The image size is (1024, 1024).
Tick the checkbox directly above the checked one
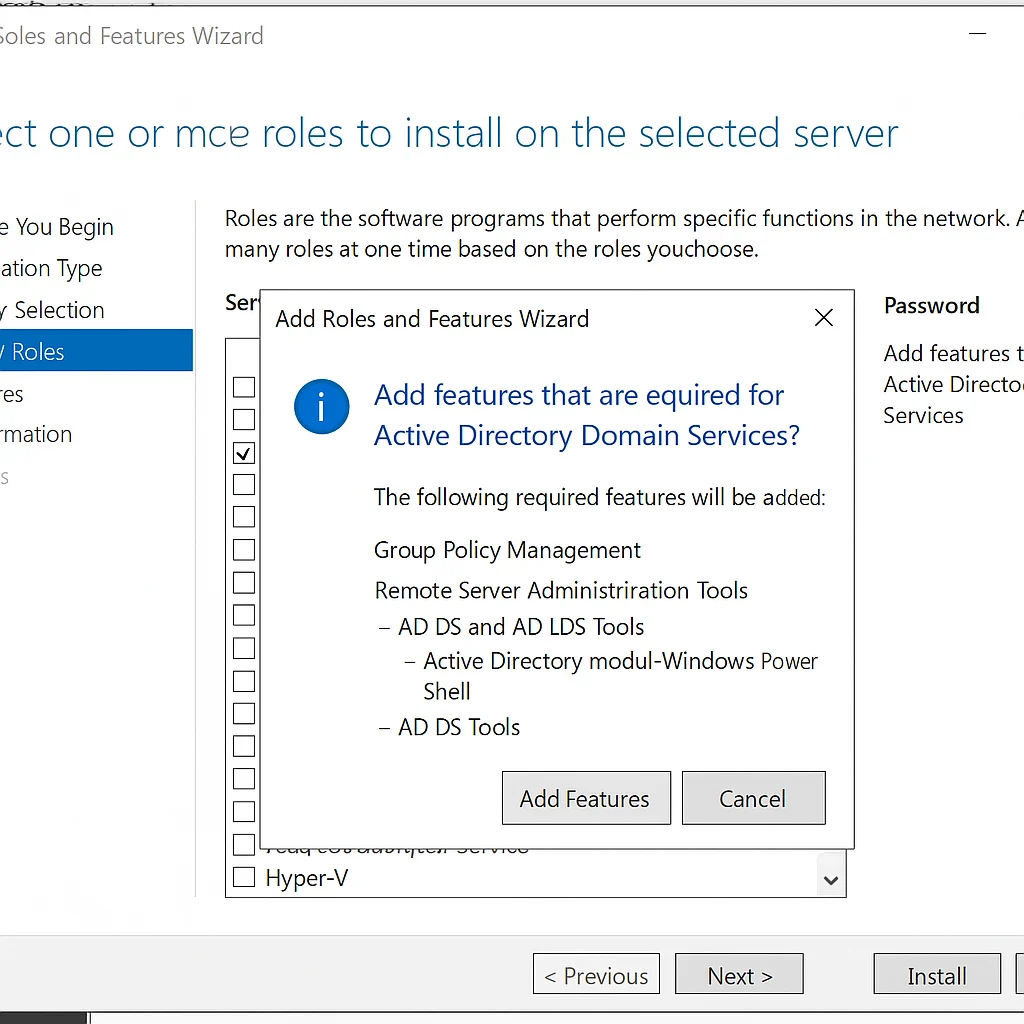[244, 419]
